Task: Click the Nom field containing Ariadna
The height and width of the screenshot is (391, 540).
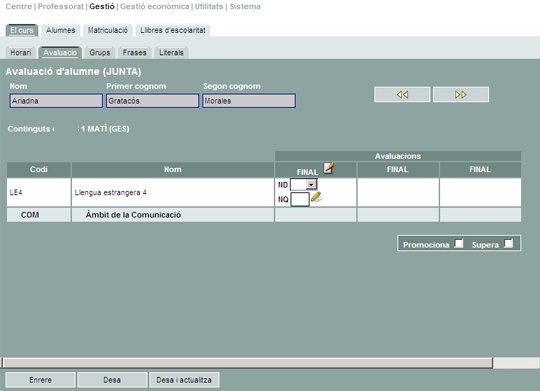Action: 56,101
